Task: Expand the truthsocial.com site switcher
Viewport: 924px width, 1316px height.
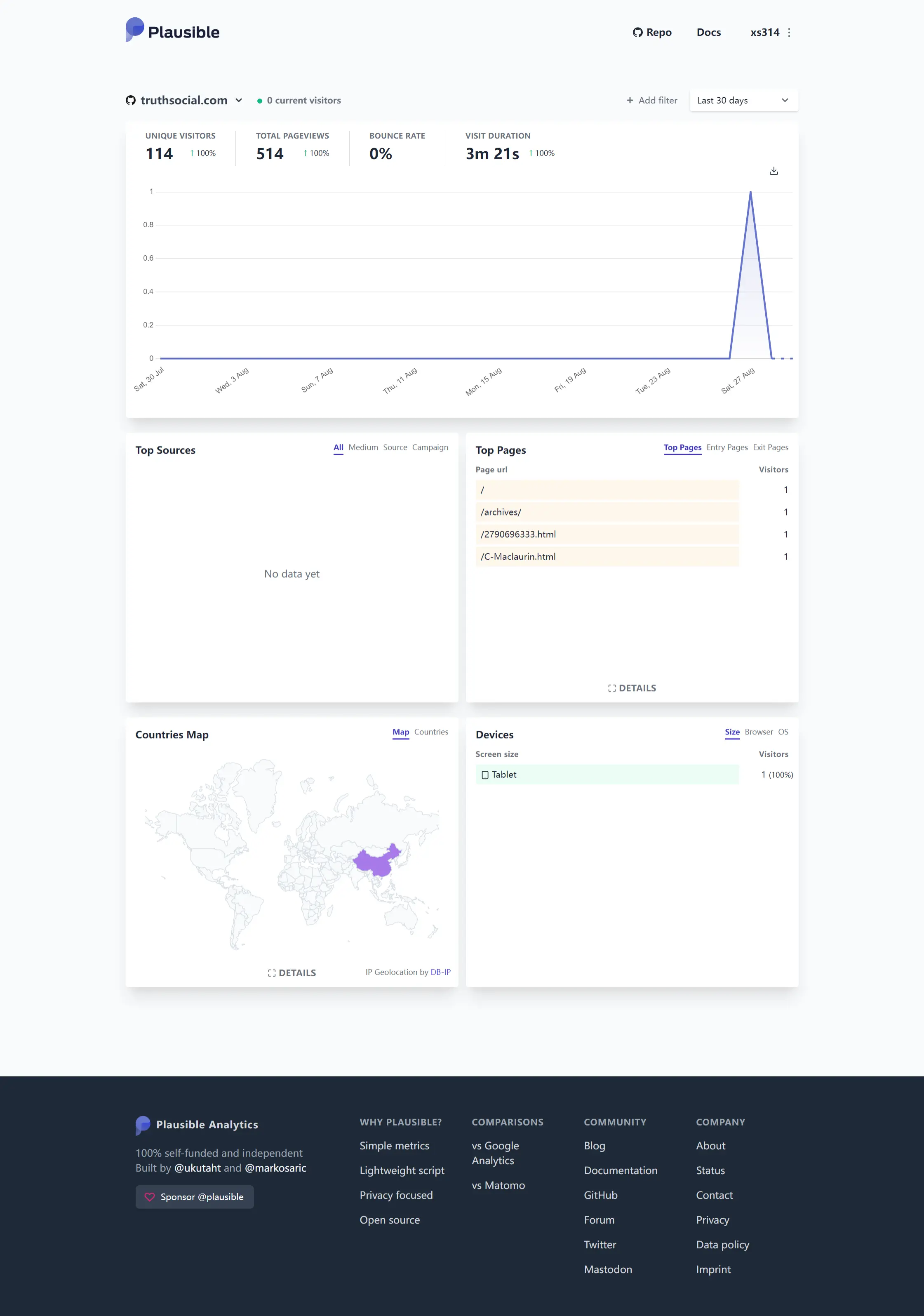Action: (x=184, y=100)
